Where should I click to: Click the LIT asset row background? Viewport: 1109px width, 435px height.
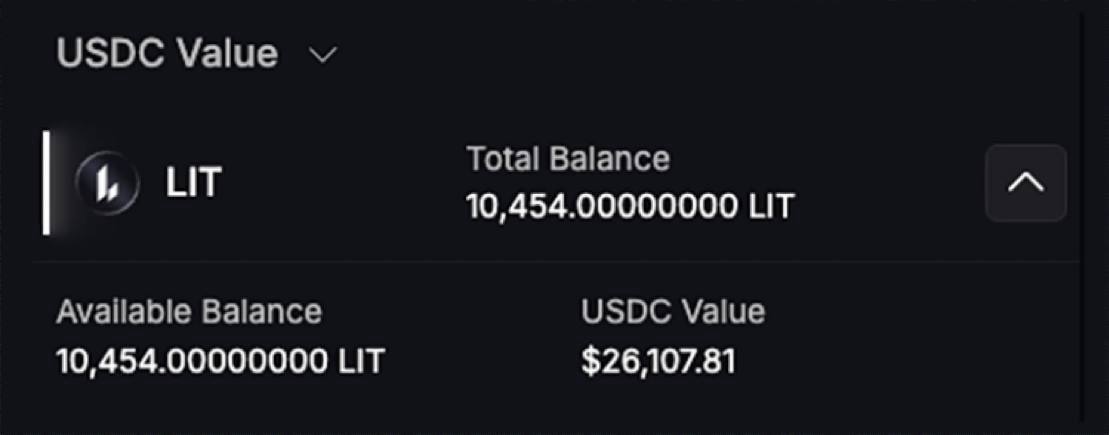coord(555,183)
